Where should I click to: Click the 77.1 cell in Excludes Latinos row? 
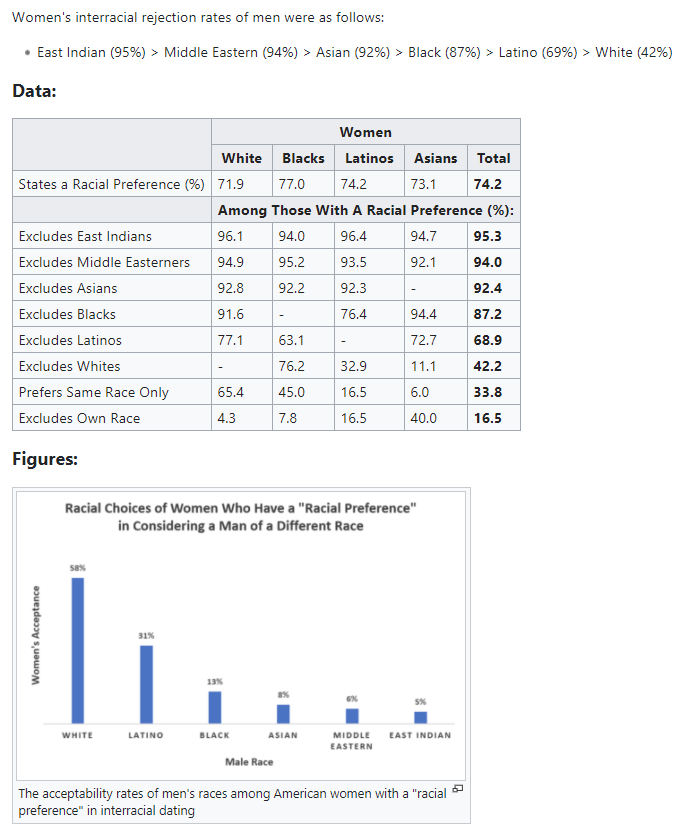242,340
